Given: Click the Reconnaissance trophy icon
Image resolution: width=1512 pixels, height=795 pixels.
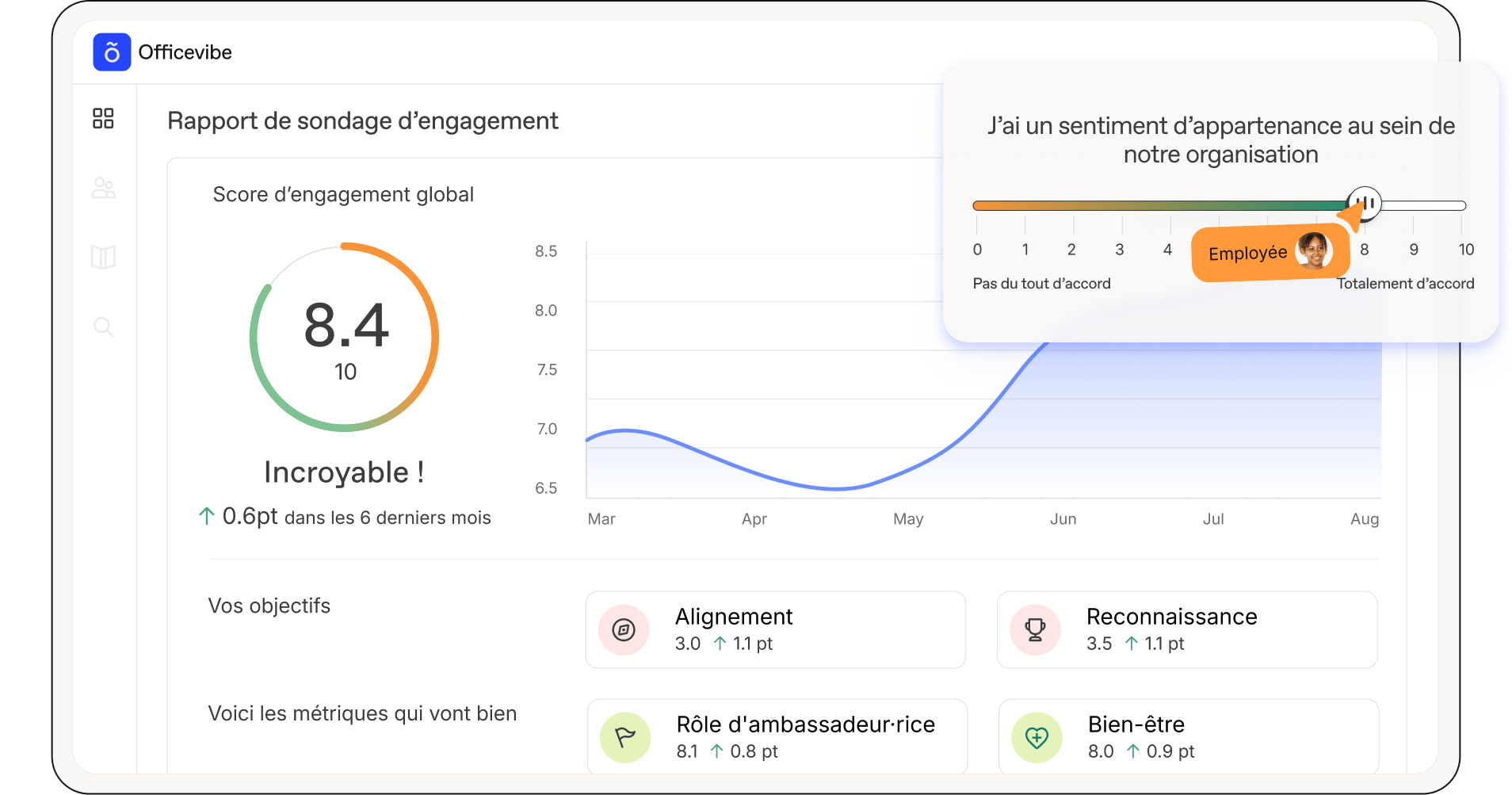Looking at the screenshot, I should click(1035, 630).
